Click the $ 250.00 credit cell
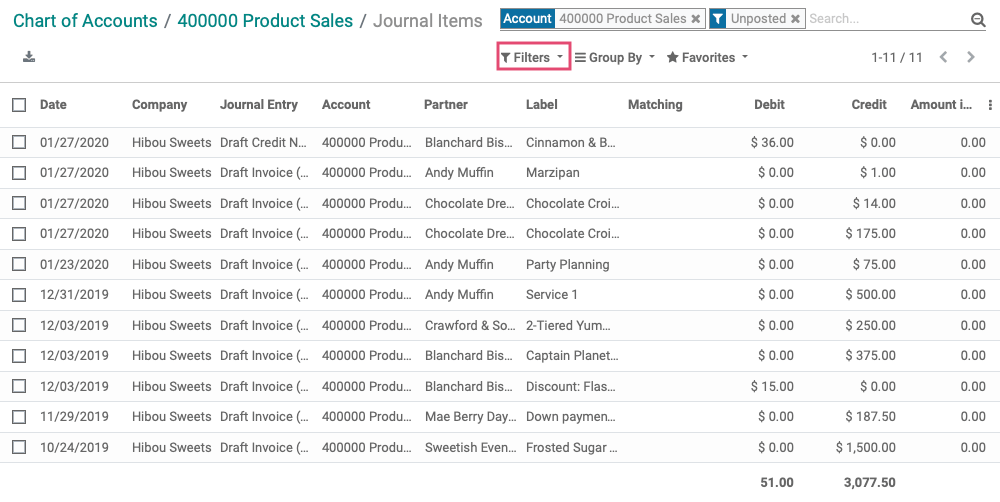Image resolution: width=1000 pixels, height=502 pixels. pyautogui.click(x=871, y=325)
